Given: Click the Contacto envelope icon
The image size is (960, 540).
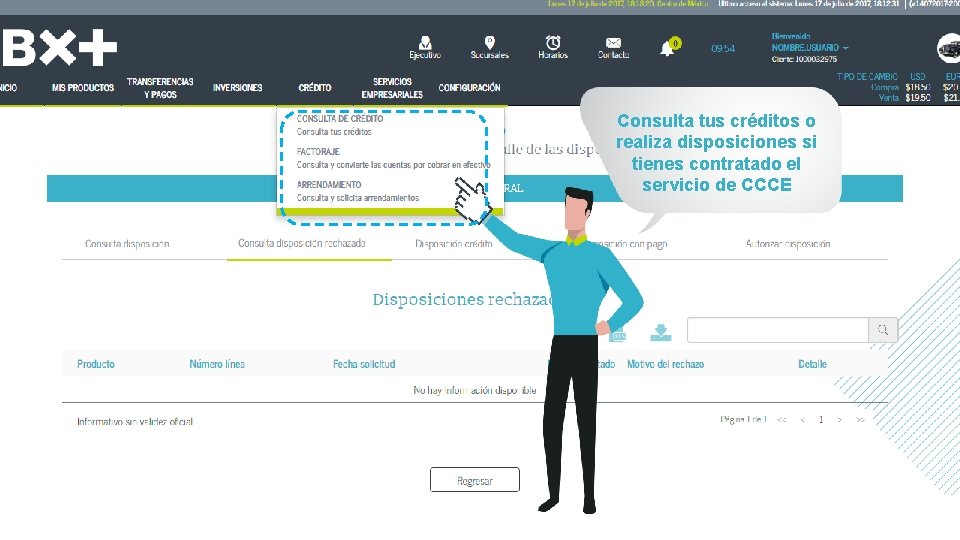Looking at the screenshot, I should [613, 42].
